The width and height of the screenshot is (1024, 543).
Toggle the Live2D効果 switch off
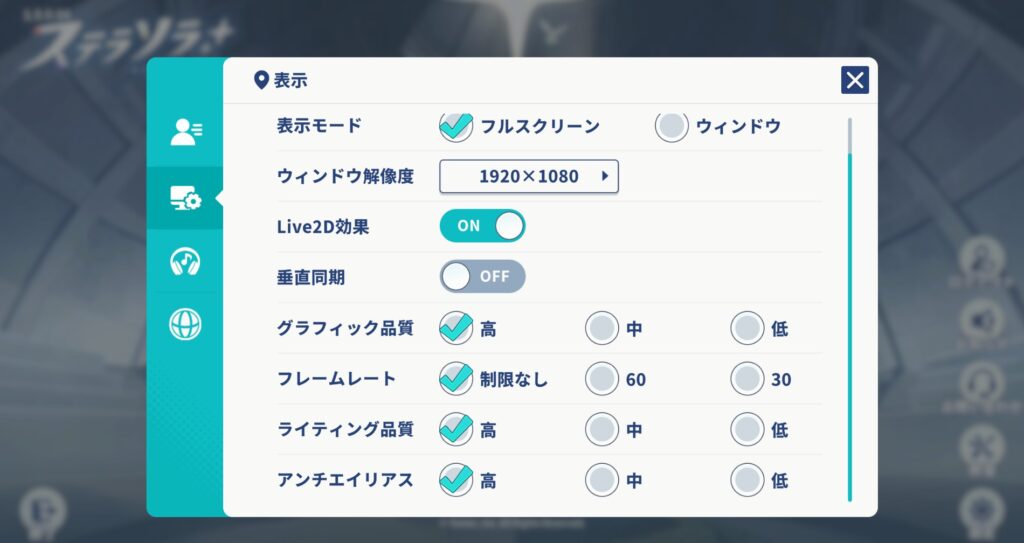pyautogui.click(x=482, y=226)
